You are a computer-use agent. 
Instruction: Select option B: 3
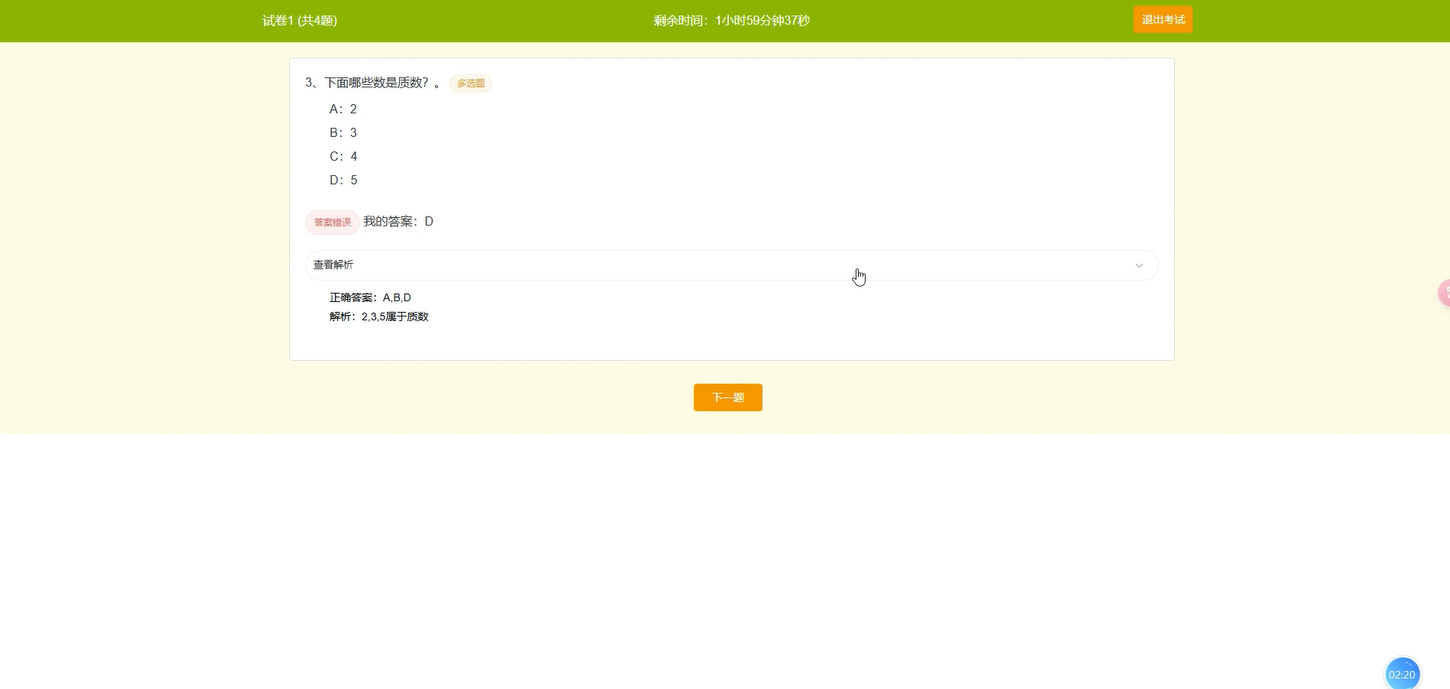coord(343,133)
